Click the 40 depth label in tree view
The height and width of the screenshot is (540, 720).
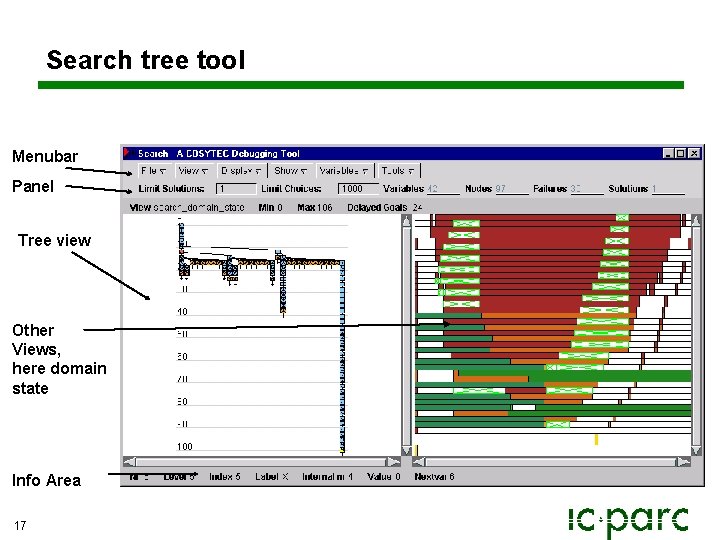tap(182, 312)
